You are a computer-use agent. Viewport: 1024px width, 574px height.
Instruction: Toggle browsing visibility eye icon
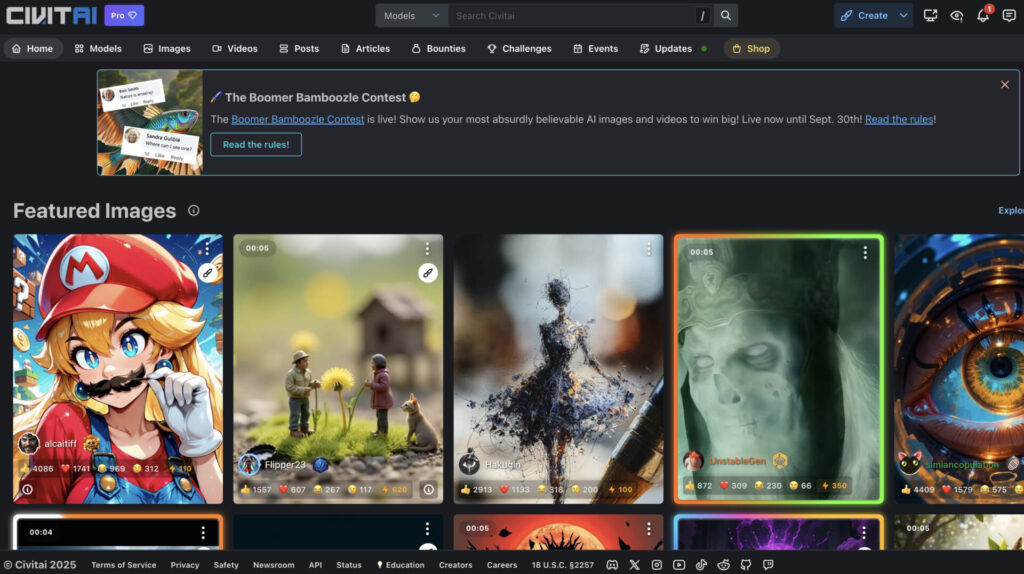956,16
